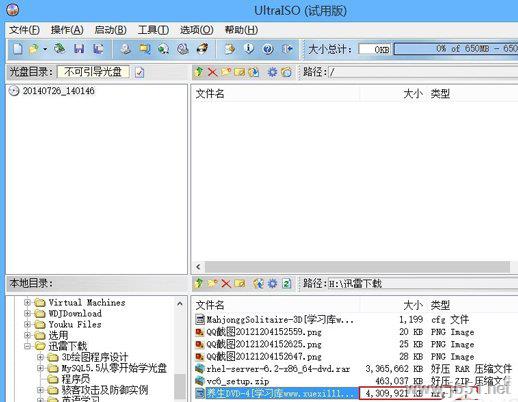Click blue gear icon in local toolbar
The height and width of the screenshot is (402, 518).
point(272,284)
